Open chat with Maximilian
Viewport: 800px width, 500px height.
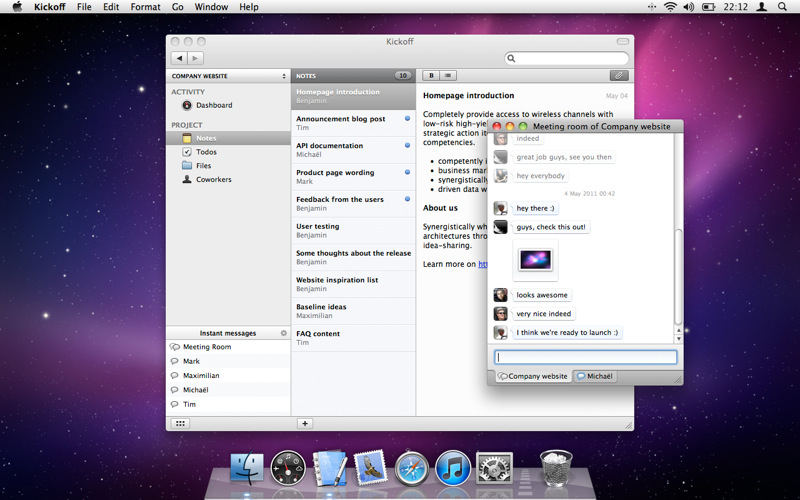228,376
